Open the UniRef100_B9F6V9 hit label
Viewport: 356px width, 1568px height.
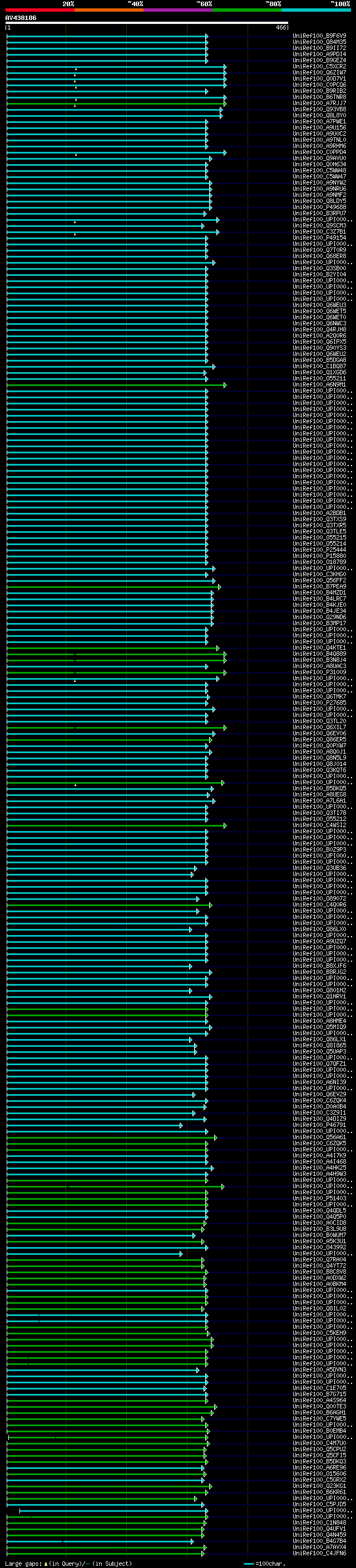319,36
